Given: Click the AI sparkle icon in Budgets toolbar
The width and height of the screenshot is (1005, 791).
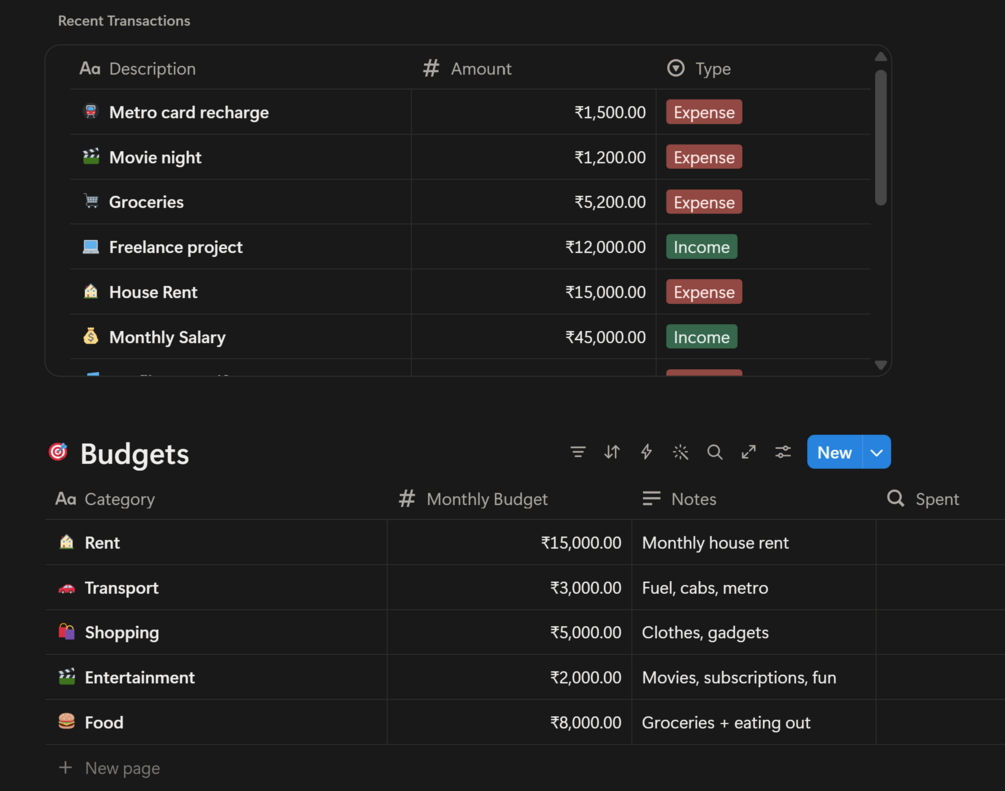Looking at the screenshot, I should click(x=681, y=452).
